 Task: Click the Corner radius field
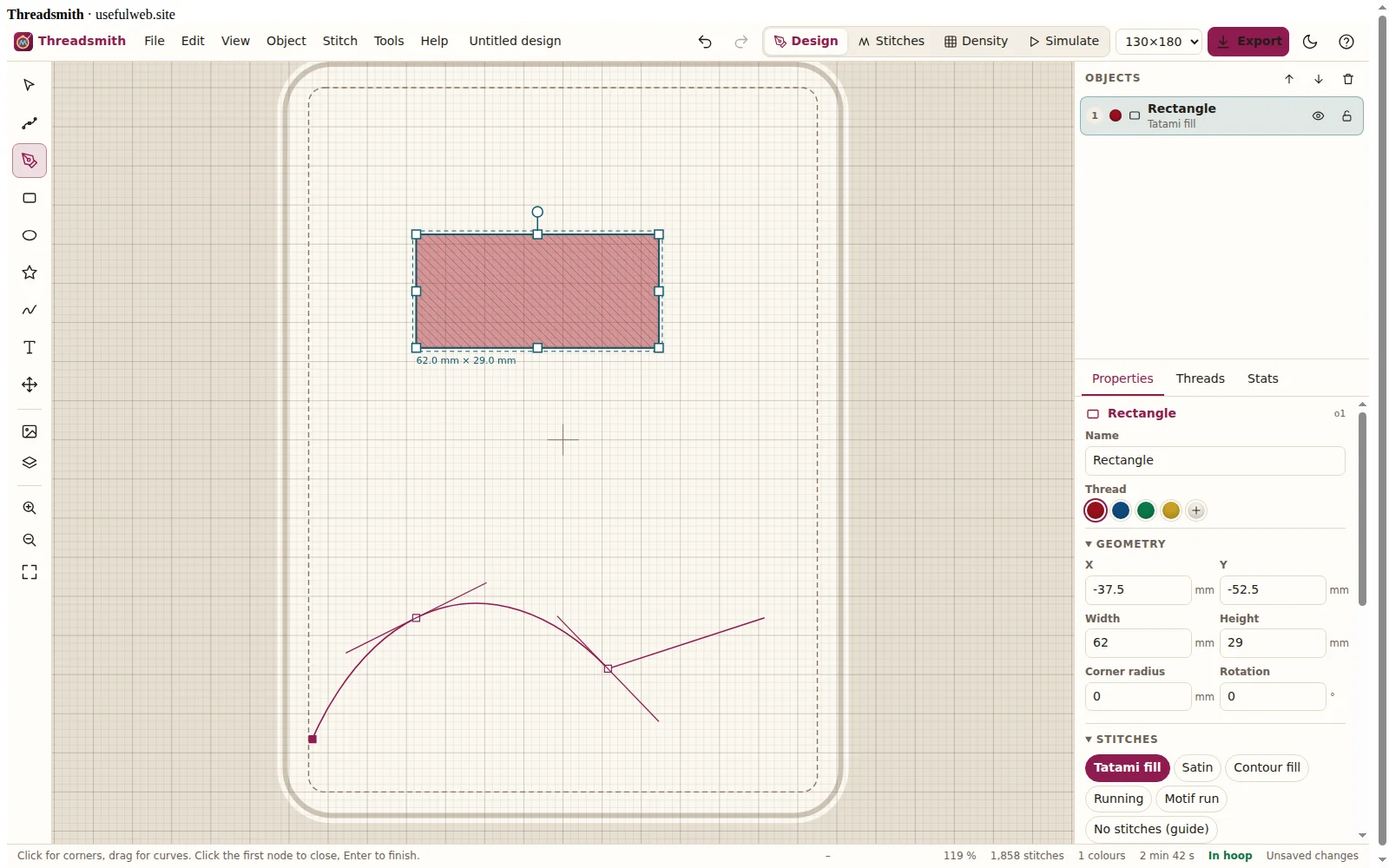tap(1137, 697)
